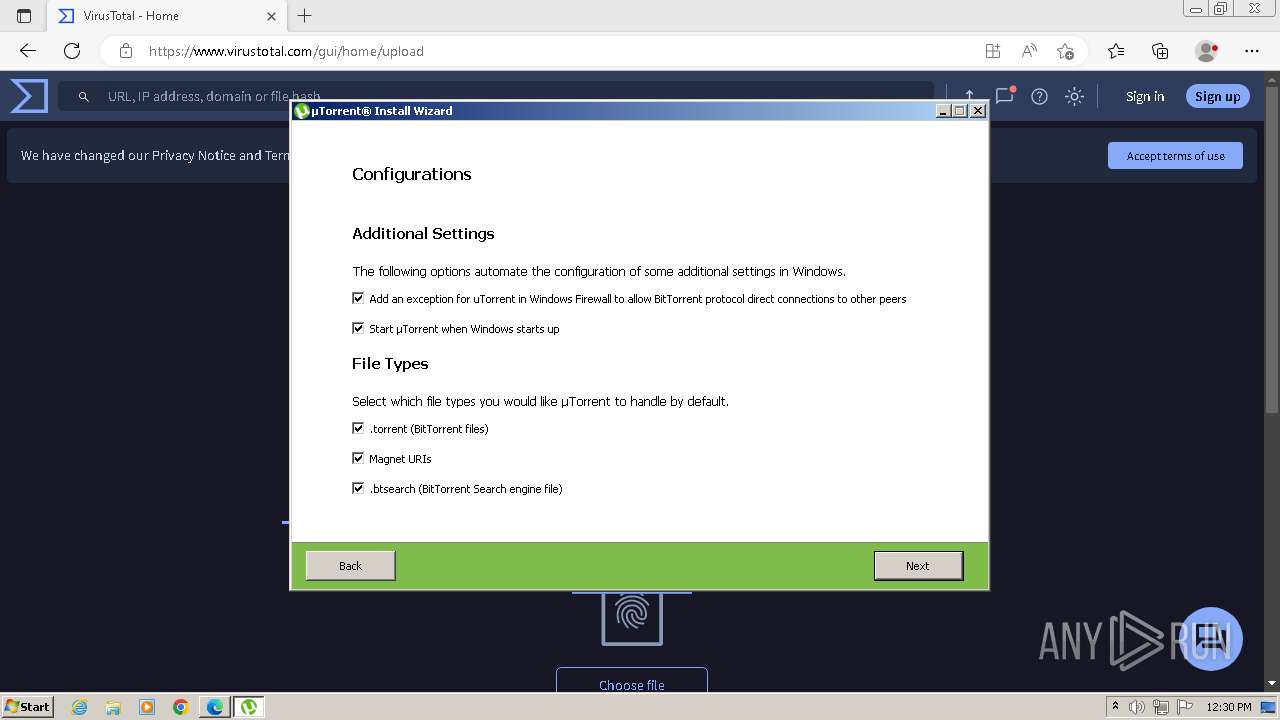Open the browser apps grid icon
This screenshot has width=1280, height=720.
coord(992,51)
